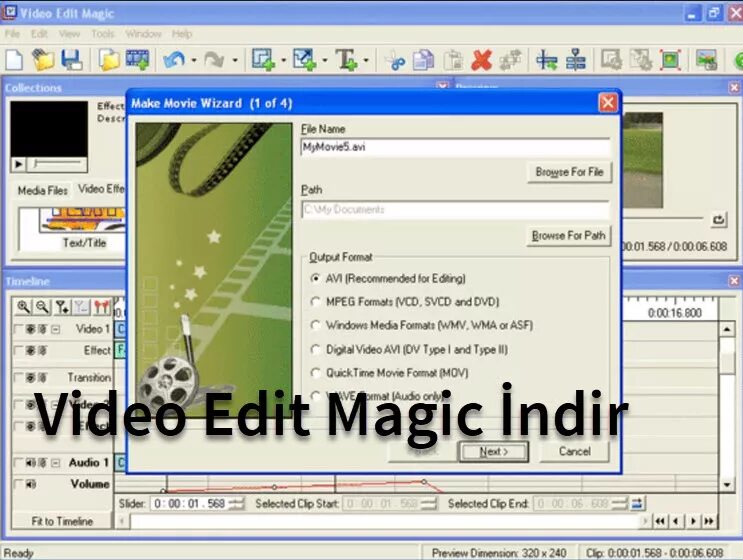Click the Browse For Path button
This screenshot has width=743, height=560.
568,235
